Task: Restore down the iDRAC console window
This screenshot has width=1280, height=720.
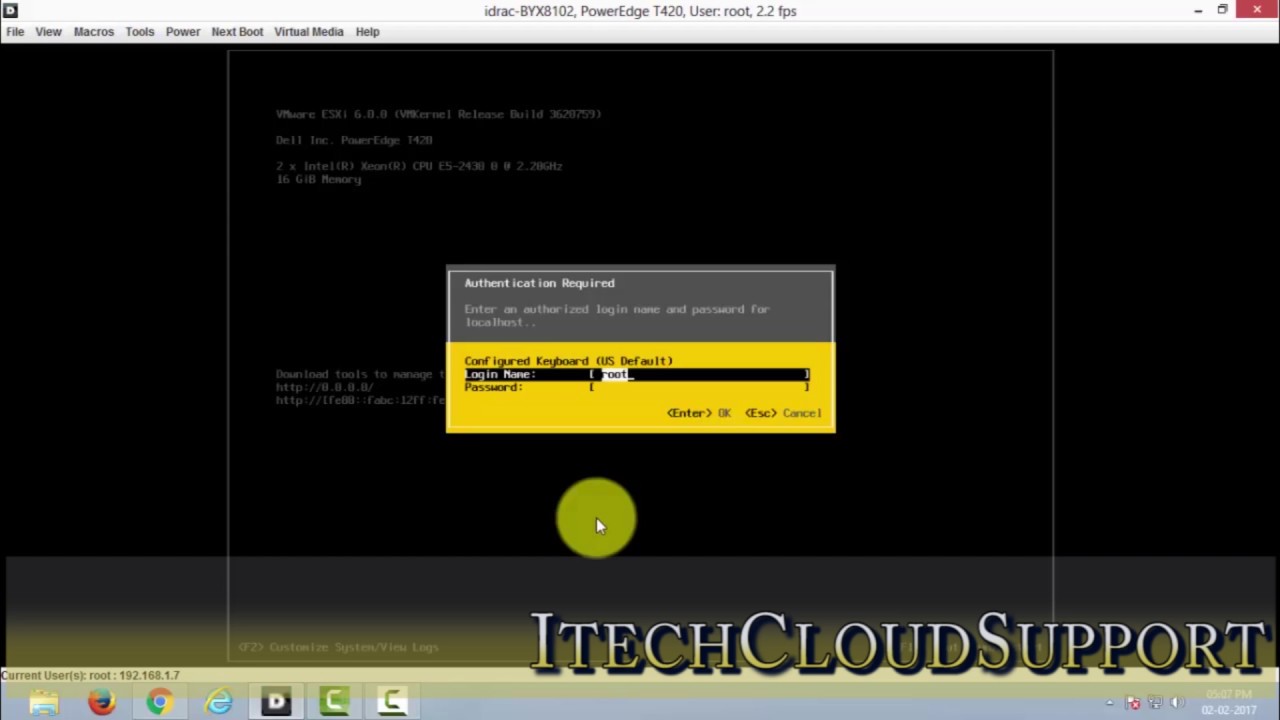Action: click(x=1222, y=10)
